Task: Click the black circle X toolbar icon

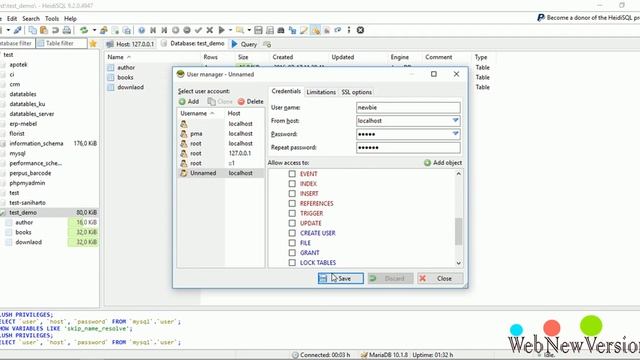Action: (x=360, y=30)
